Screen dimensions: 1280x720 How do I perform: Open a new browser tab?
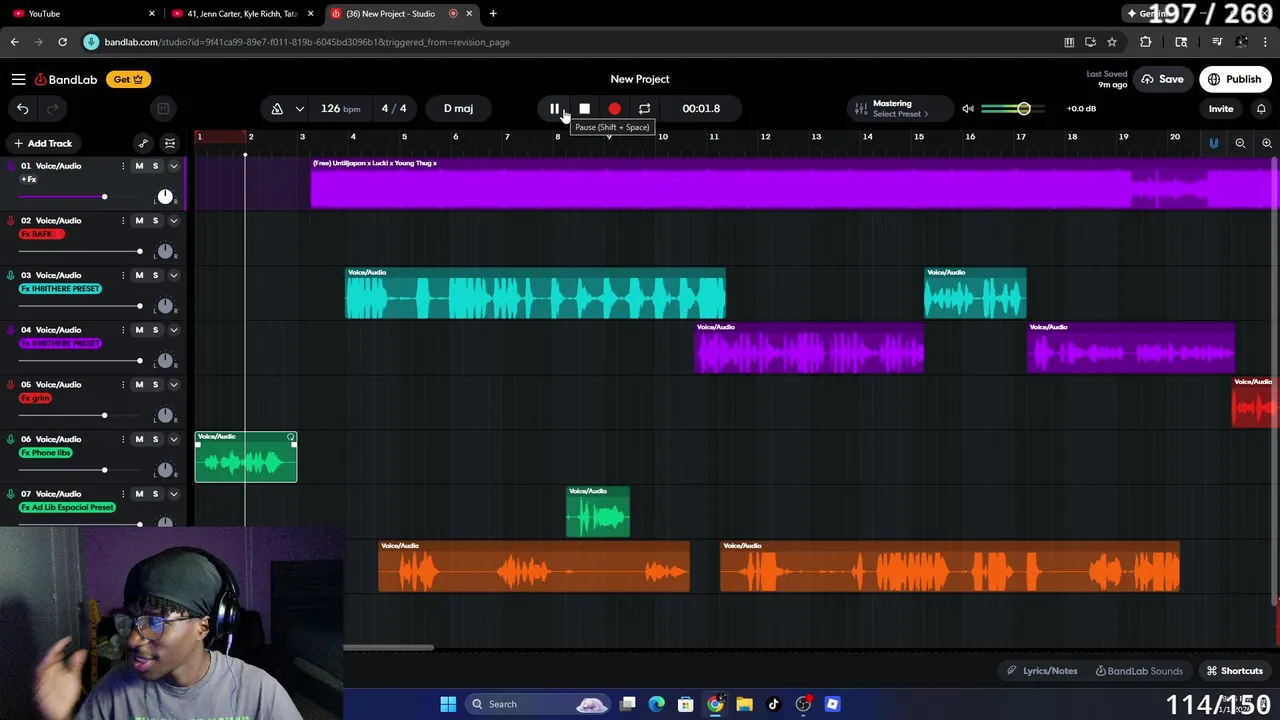point(493,14)
